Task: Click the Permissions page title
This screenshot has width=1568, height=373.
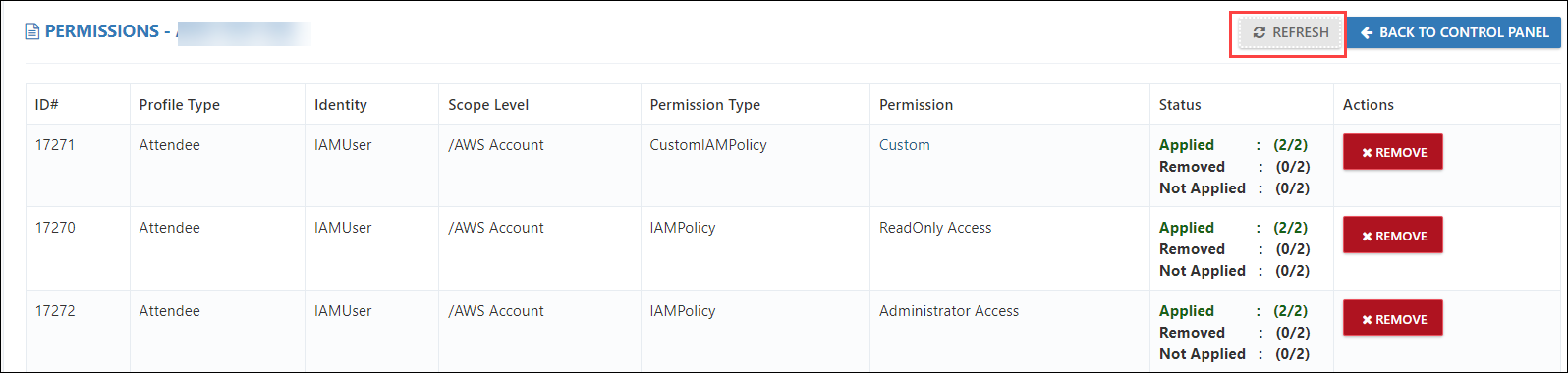Action: [x=102, y=31]
